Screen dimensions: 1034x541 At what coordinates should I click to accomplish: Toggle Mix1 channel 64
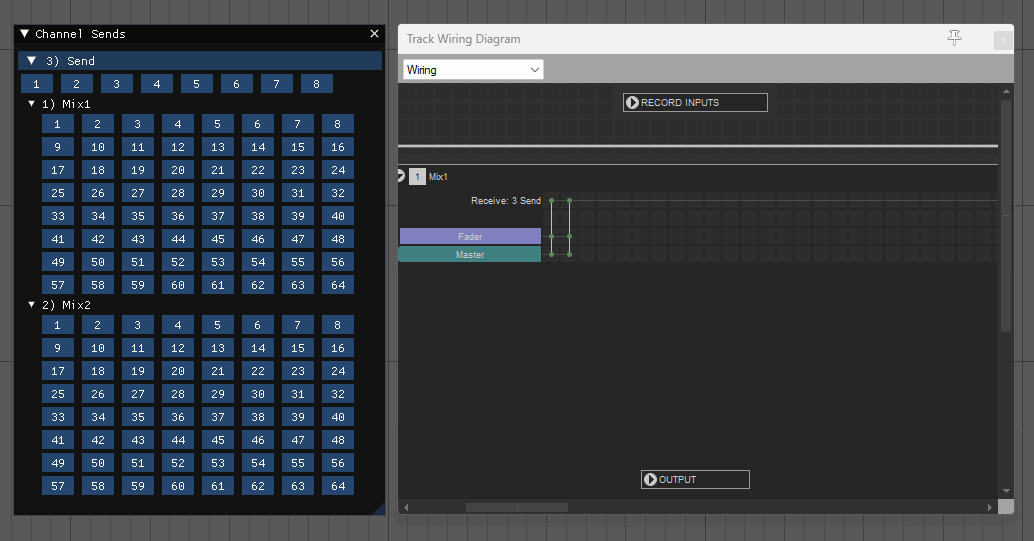tap(338, 285)
